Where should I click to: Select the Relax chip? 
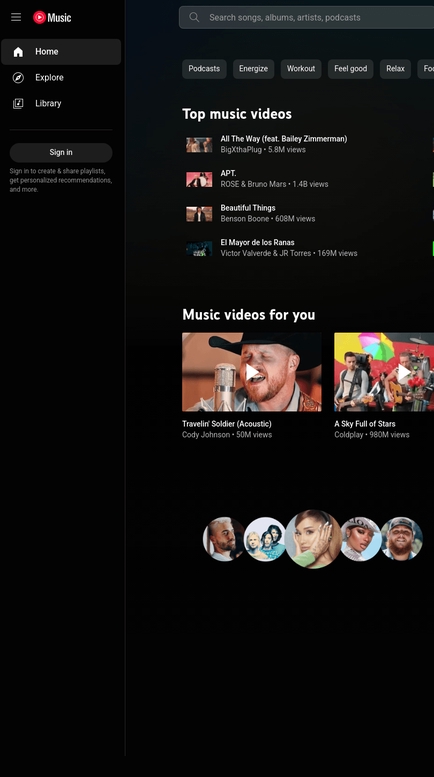pos(395,69)
